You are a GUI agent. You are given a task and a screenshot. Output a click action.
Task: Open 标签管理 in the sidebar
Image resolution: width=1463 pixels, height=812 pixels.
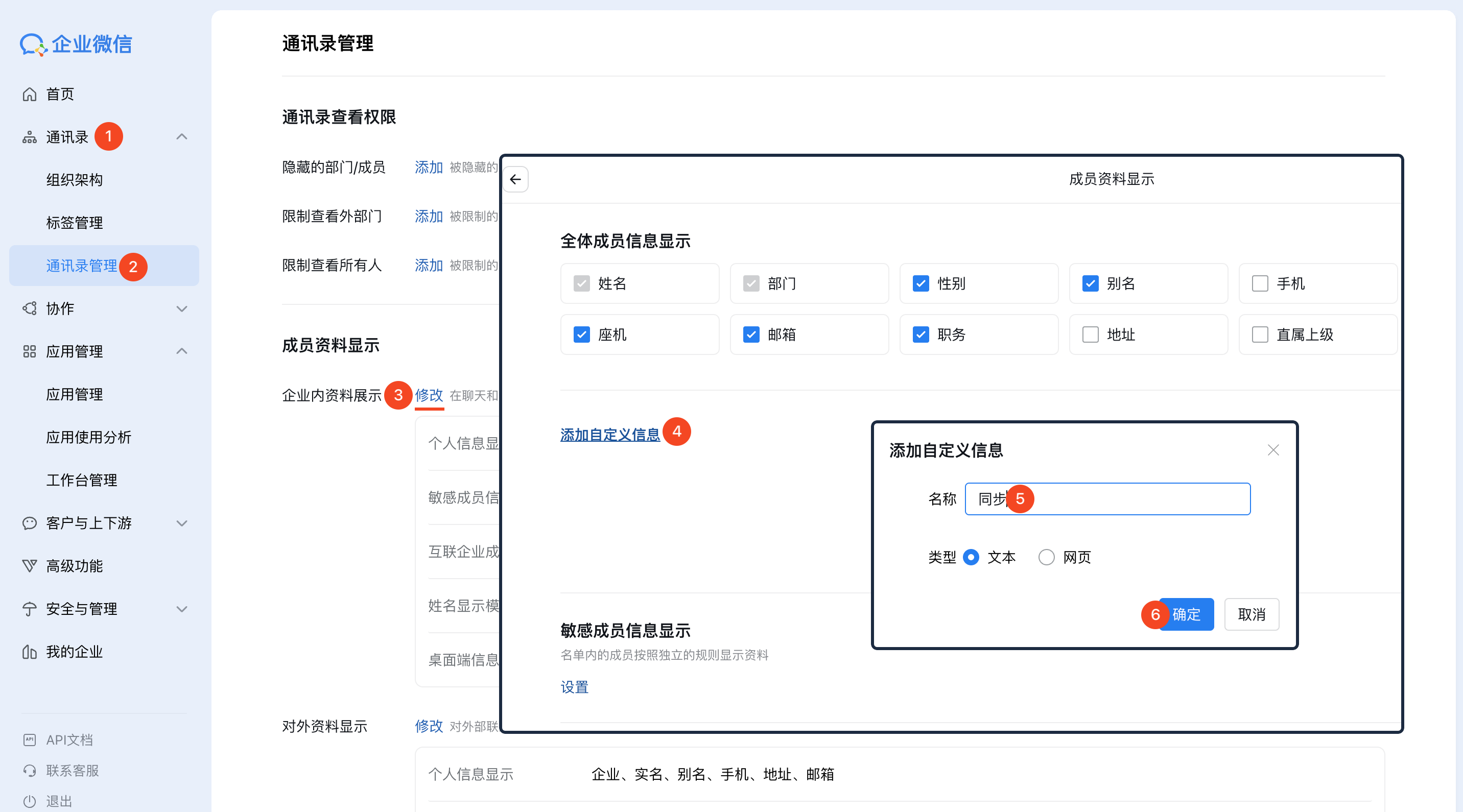click(x=75, y=223)
